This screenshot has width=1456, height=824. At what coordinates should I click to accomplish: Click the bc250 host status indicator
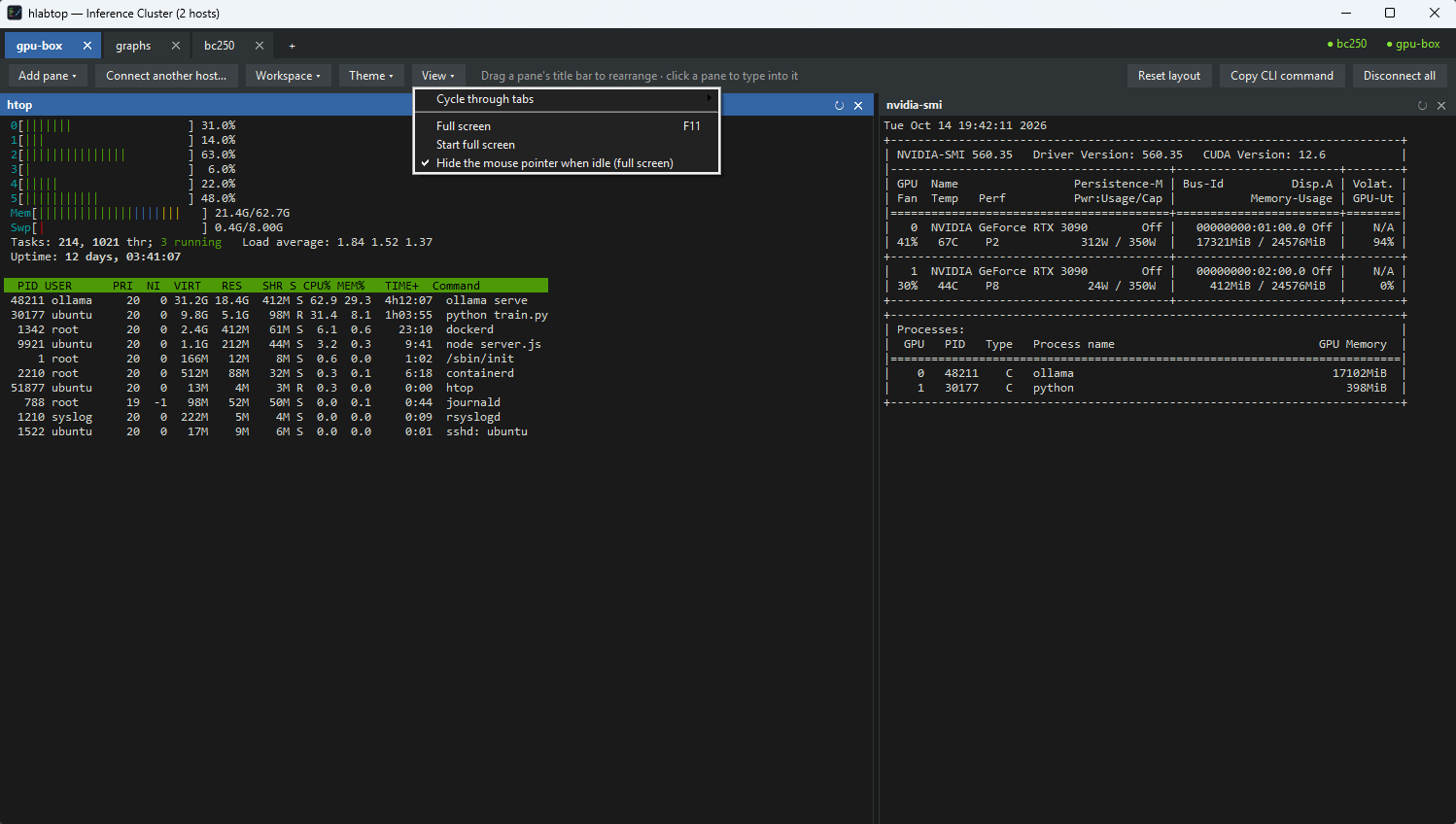coord(1347,44)
